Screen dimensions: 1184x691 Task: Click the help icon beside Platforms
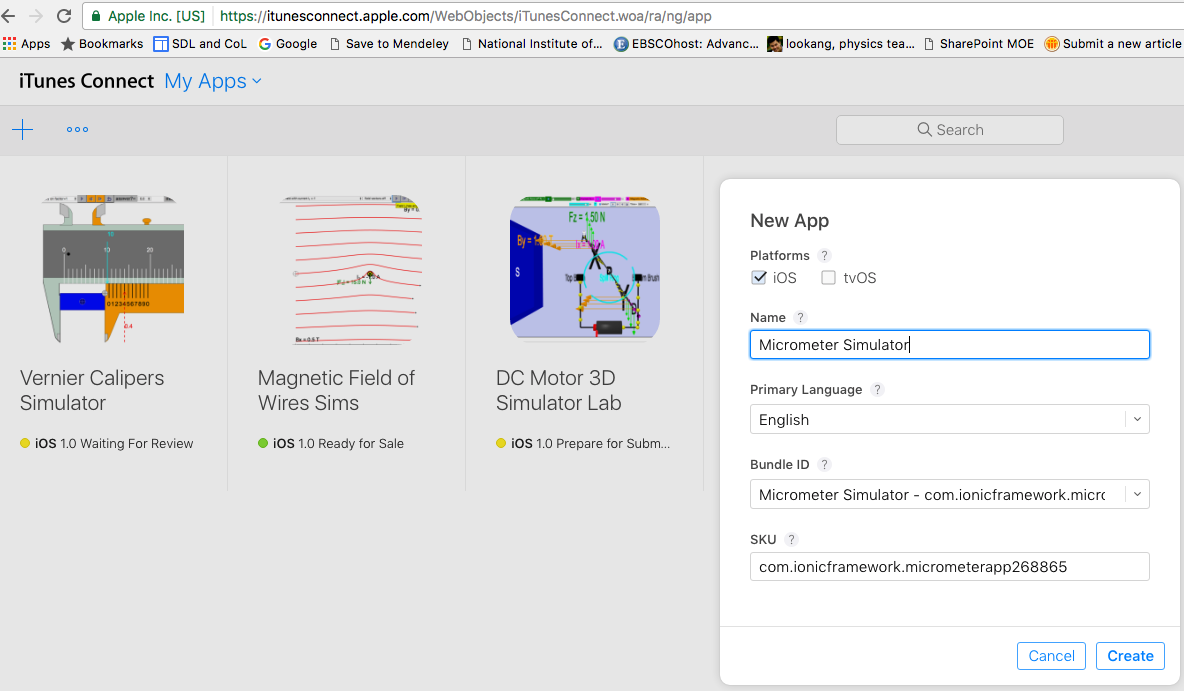[824, 255]
